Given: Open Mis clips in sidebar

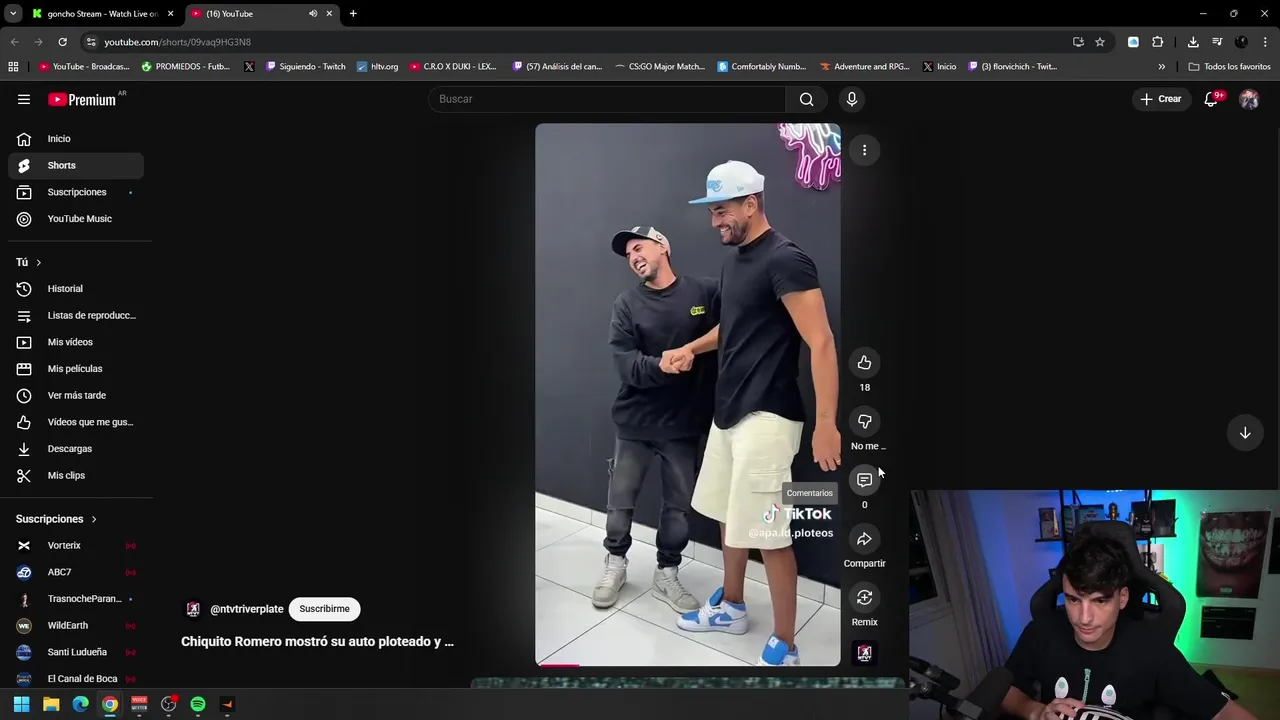Looking at the screenshot, I should coord(76,475).
